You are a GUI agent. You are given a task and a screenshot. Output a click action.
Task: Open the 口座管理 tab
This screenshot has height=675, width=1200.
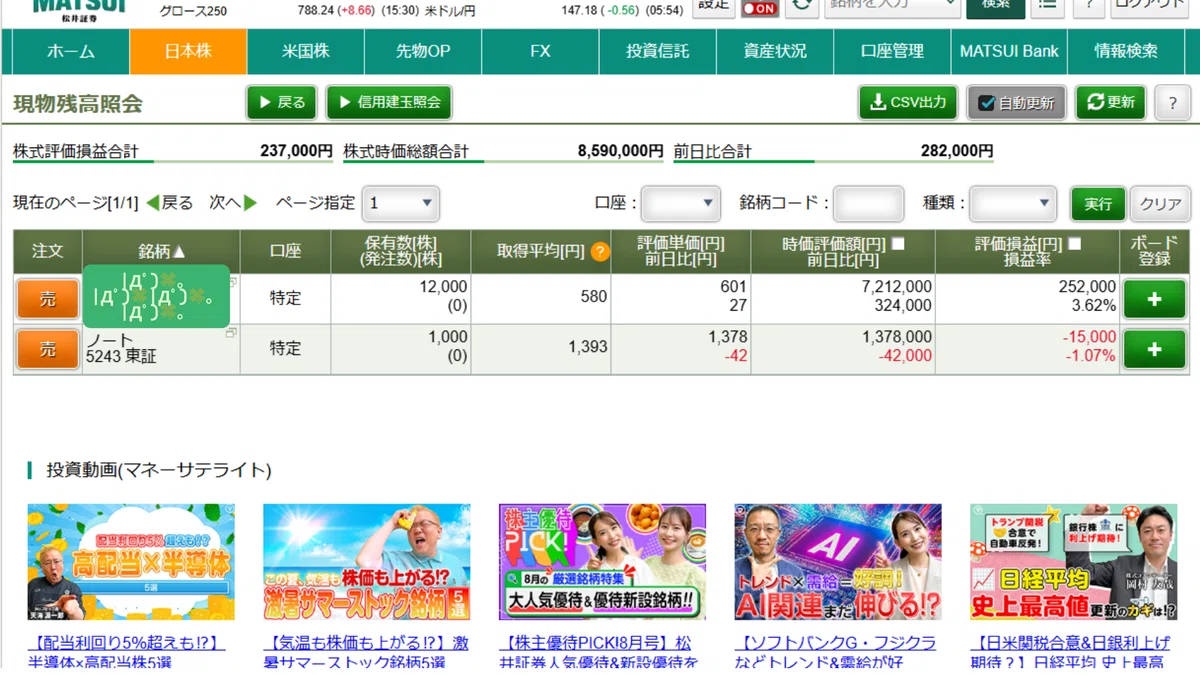(892, 51)
